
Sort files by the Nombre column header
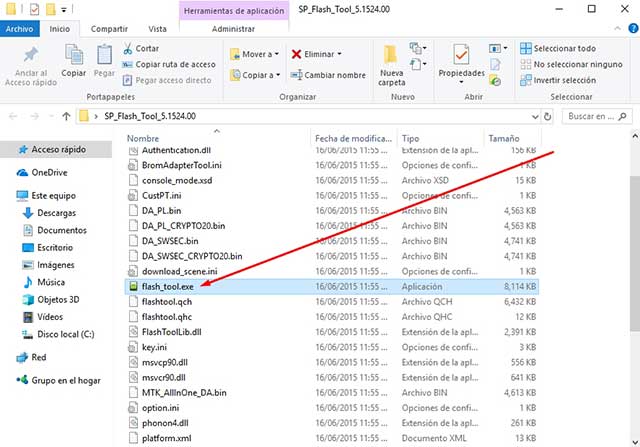pos(142,139)
